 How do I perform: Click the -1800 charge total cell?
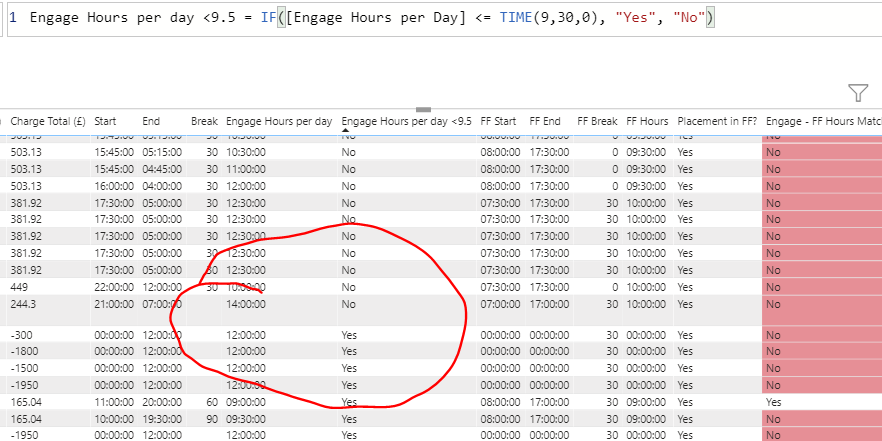tap(24, 351)
